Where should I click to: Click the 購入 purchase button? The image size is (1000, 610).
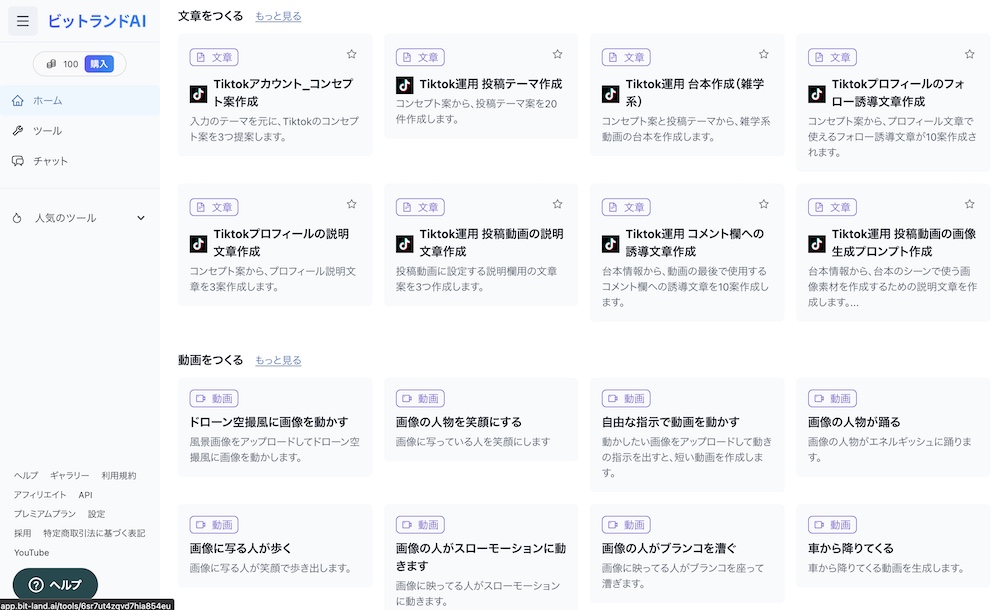[x=99, y=64]
